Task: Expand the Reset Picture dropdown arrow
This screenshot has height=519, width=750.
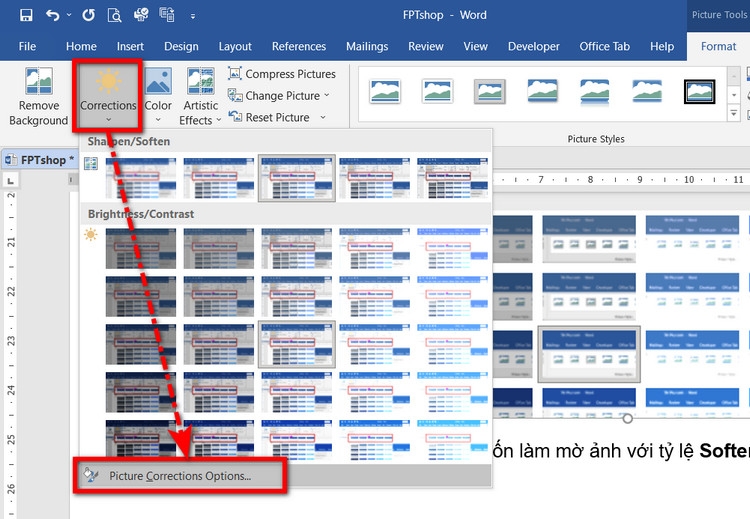Action: point(323,117)
